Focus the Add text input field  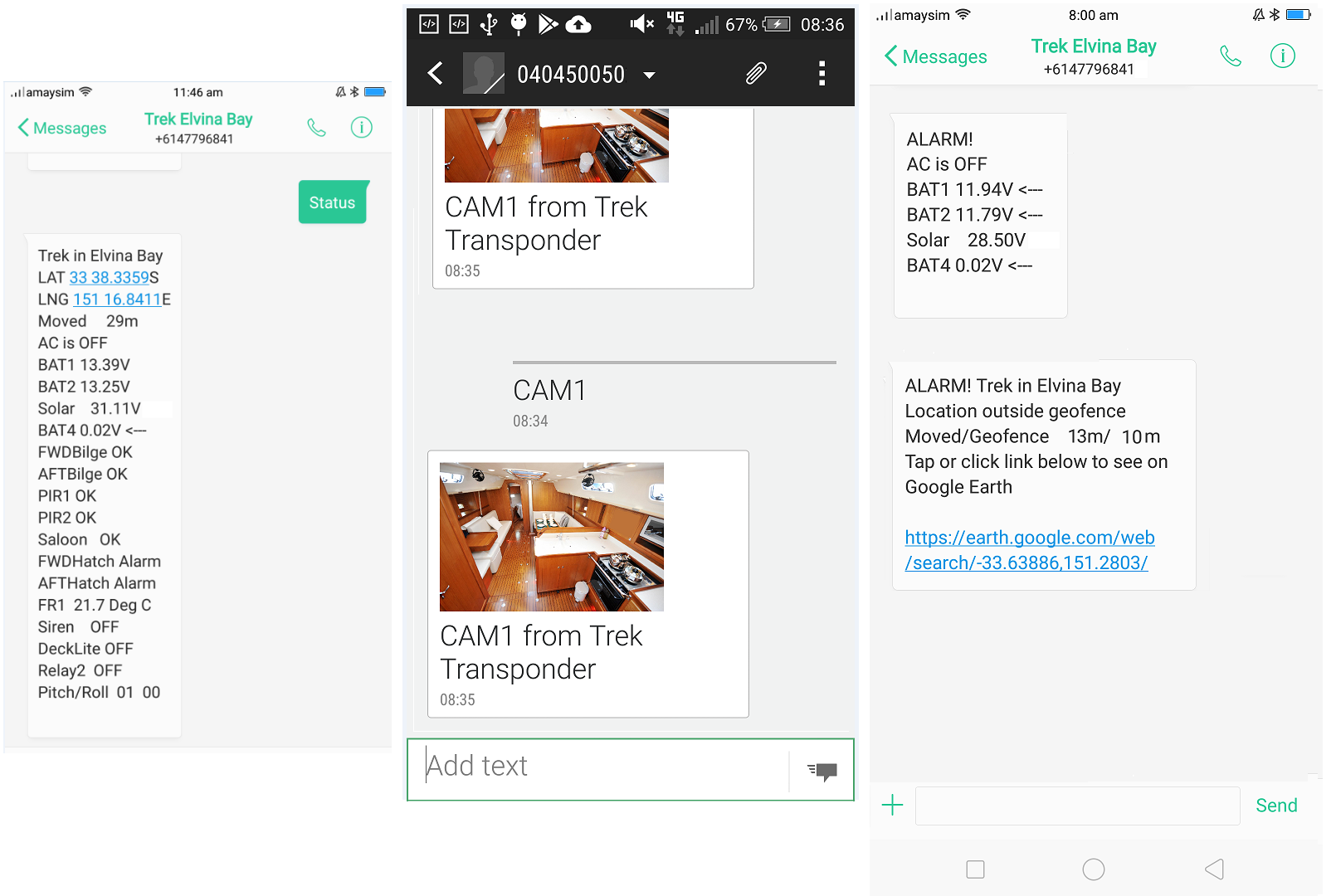tap(599, 769)
